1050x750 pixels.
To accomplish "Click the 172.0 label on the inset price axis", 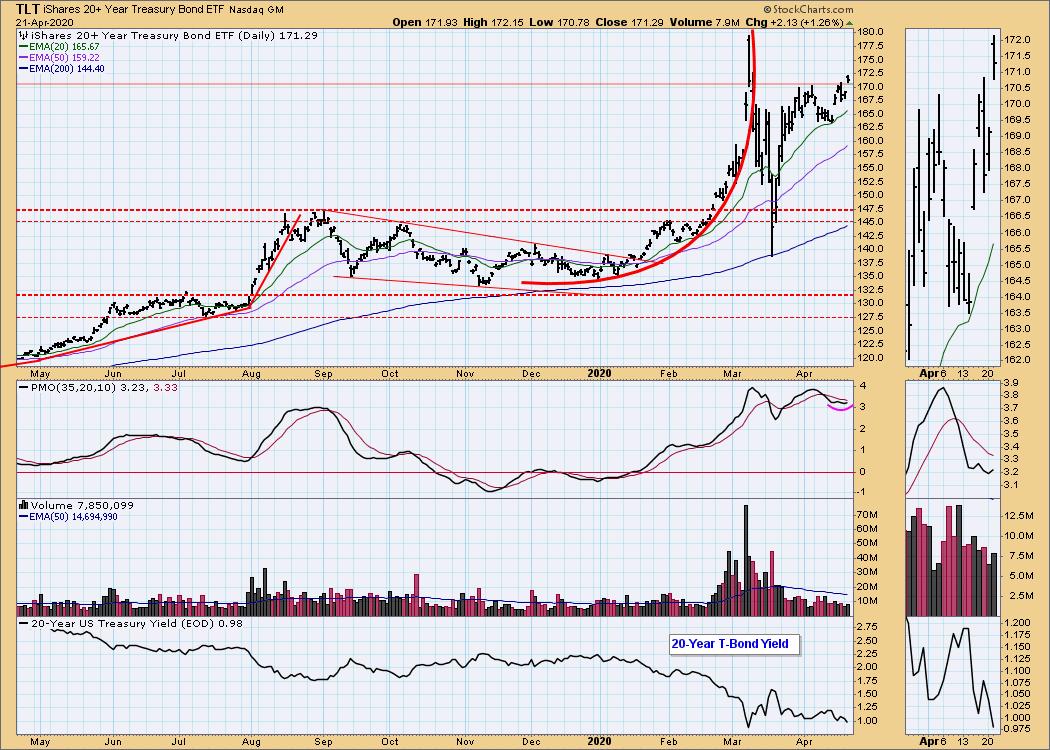I will click(x=1017, y=40).
